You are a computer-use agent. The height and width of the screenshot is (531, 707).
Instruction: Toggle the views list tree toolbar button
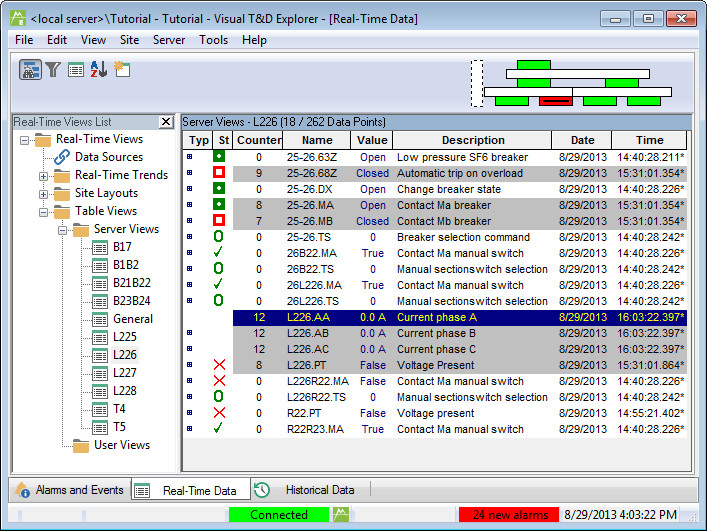click(x=30, y=70)
